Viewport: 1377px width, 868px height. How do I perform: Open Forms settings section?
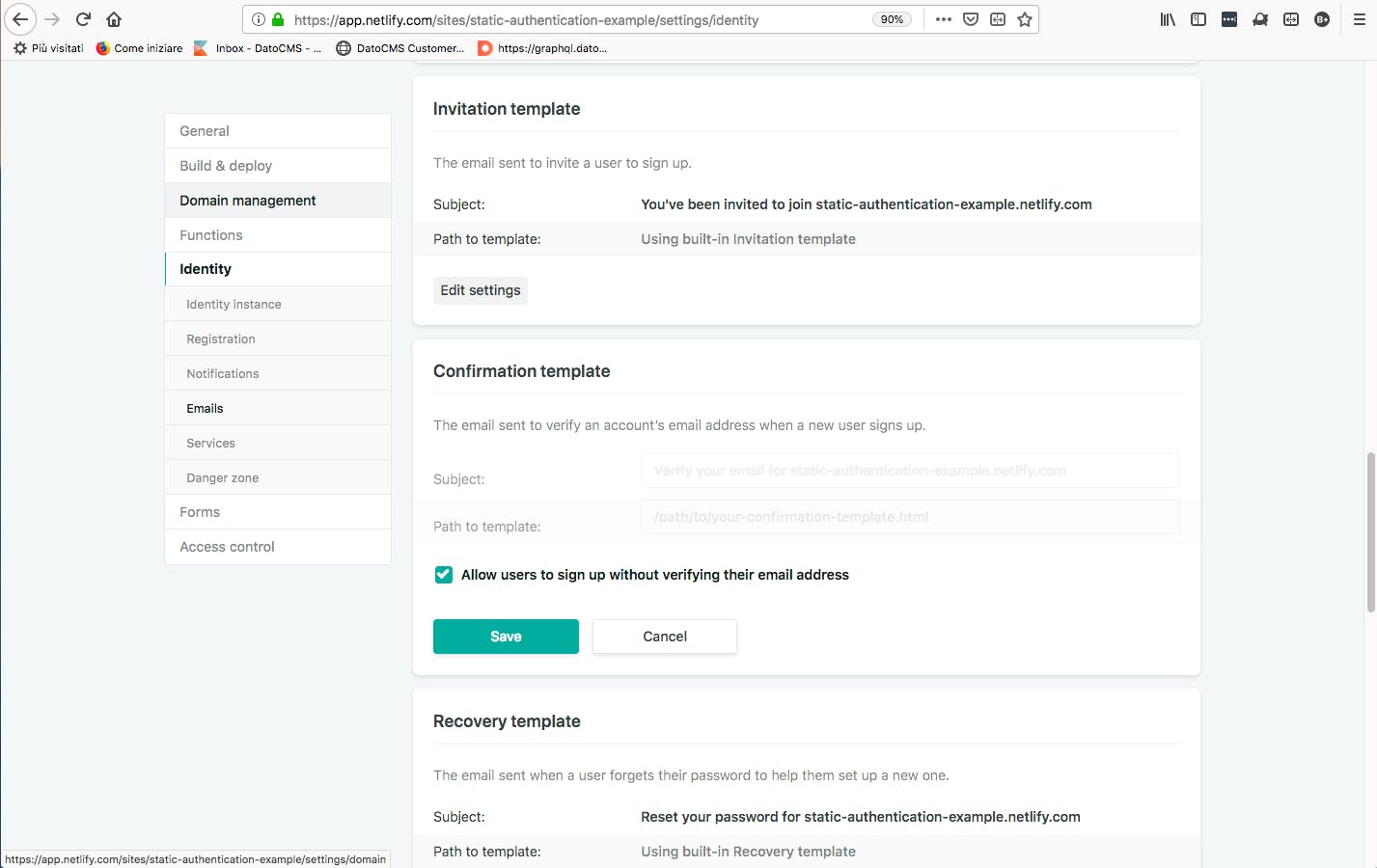click(278, 512)
